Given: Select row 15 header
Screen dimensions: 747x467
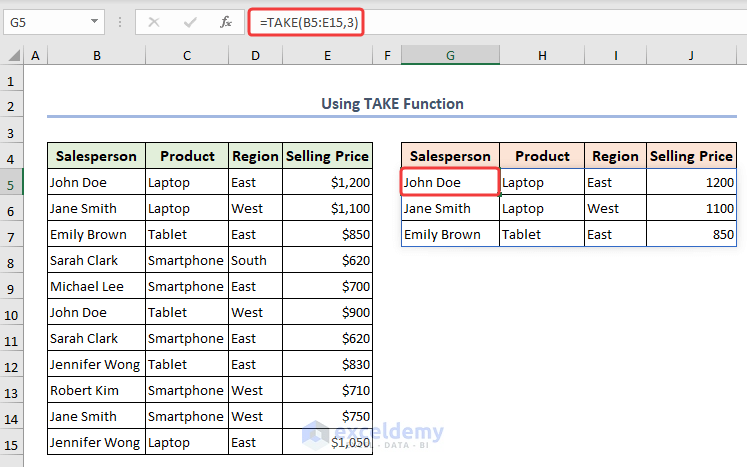Looking at the screenshot, I should 12,443.
